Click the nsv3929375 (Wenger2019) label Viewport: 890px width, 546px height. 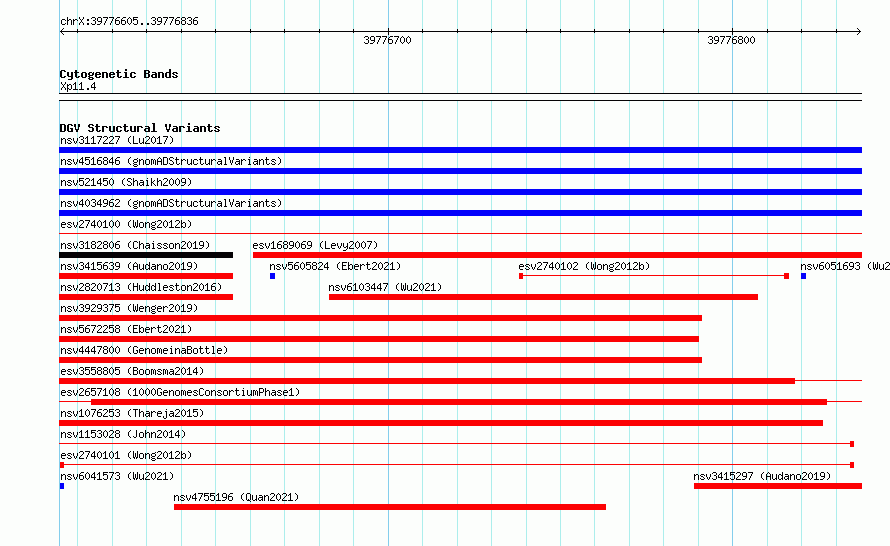[129, 308]
